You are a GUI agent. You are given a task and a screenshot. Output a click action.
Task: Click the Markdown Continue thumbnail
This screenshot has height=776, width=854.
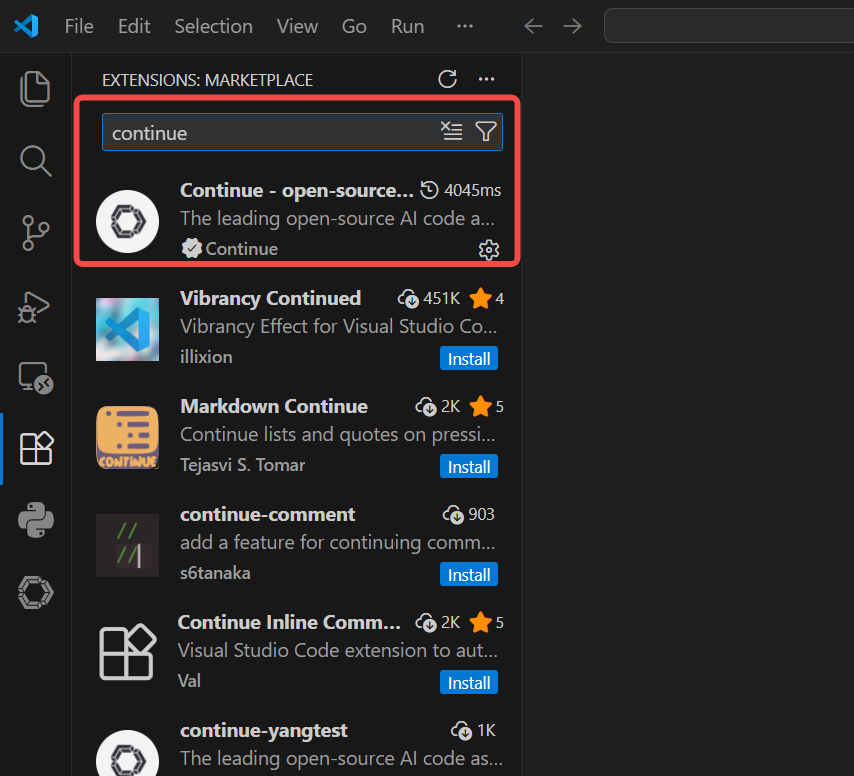(127, 437)
